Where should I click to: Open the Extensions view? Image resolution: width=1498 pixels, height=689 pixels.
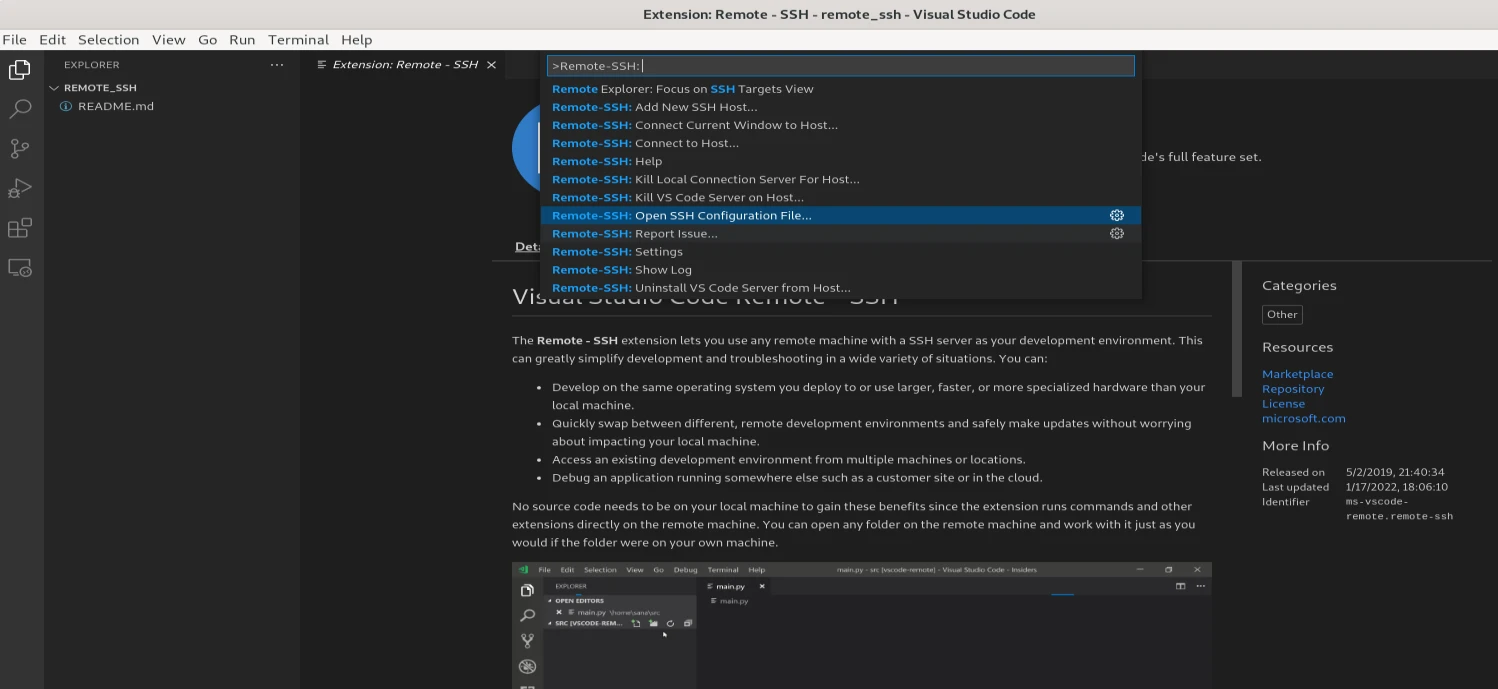18,228
